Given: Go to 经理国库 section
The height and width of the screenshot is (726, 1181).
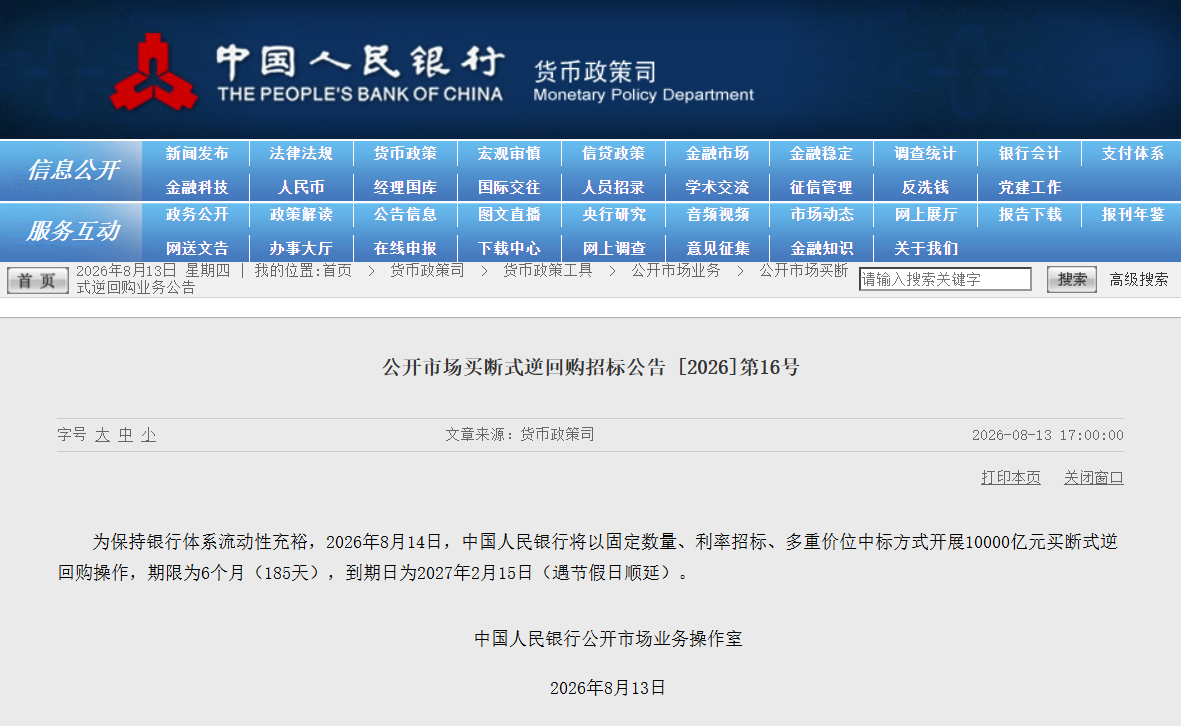Looking at the screenshot, I should 405,188.
